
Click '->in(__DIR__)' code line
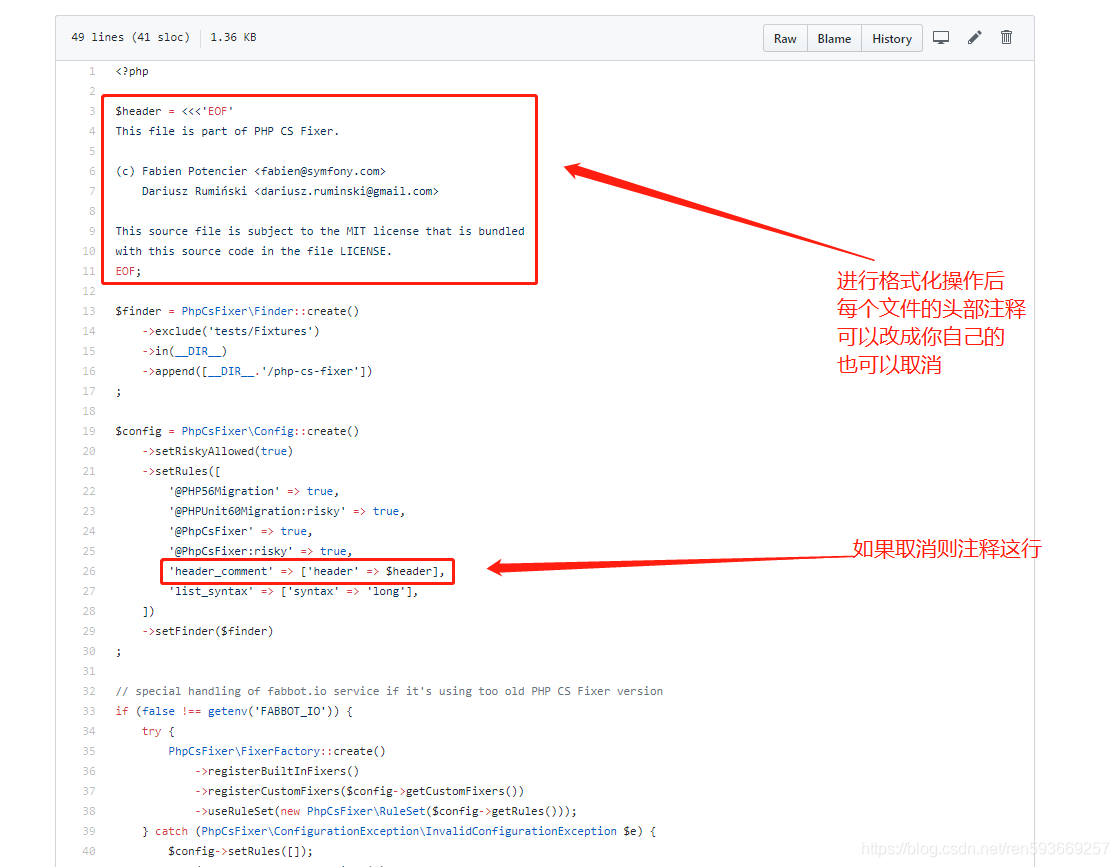coord(184,351)
